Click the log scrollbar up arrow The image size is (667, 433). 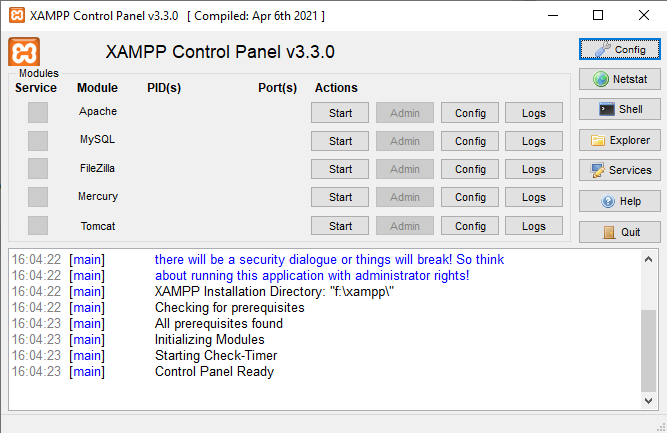(x=648, y=259)
